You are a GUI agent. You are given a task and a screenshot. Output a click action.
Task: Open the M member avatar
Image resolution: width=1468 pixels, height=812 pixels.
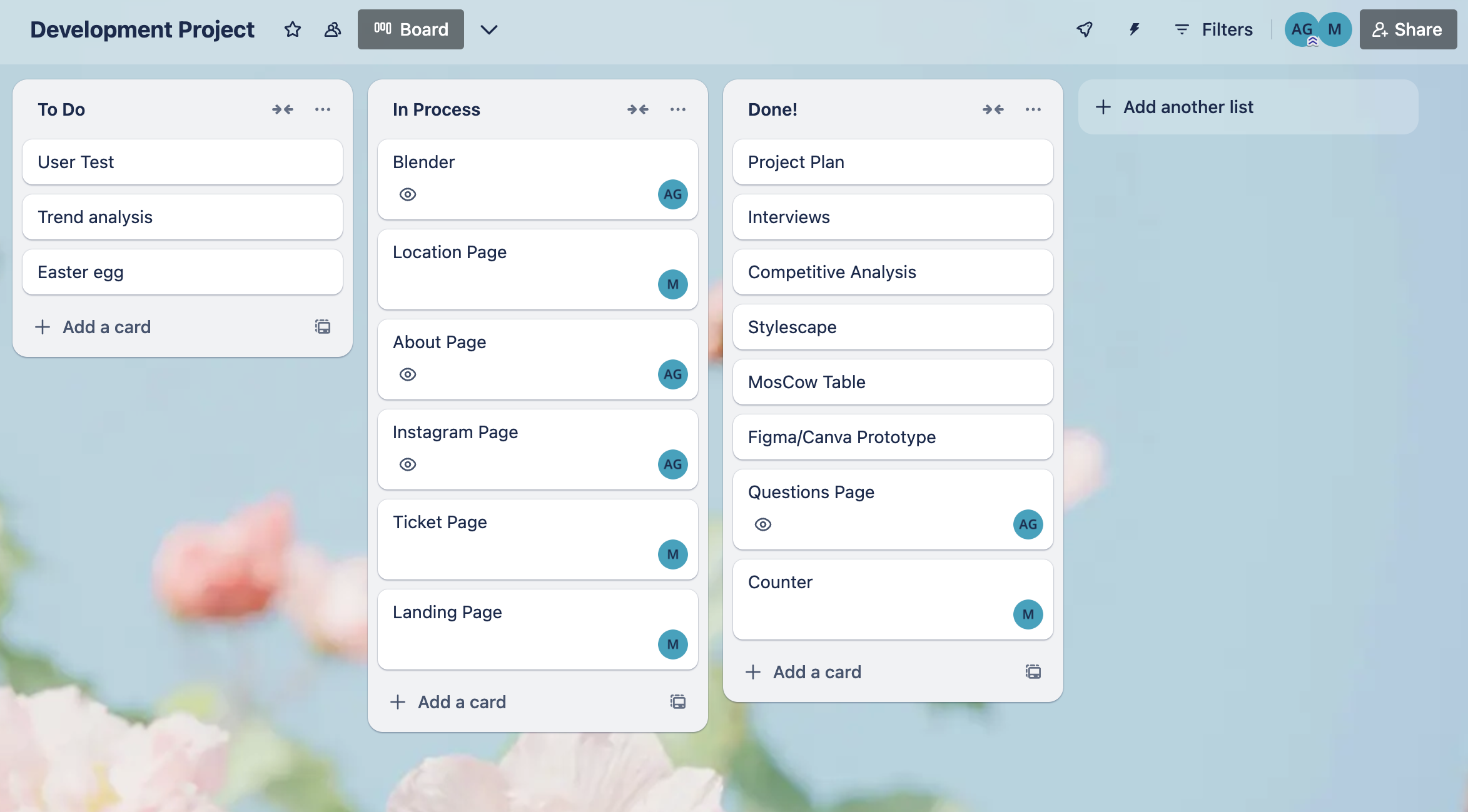(1333, 29)
